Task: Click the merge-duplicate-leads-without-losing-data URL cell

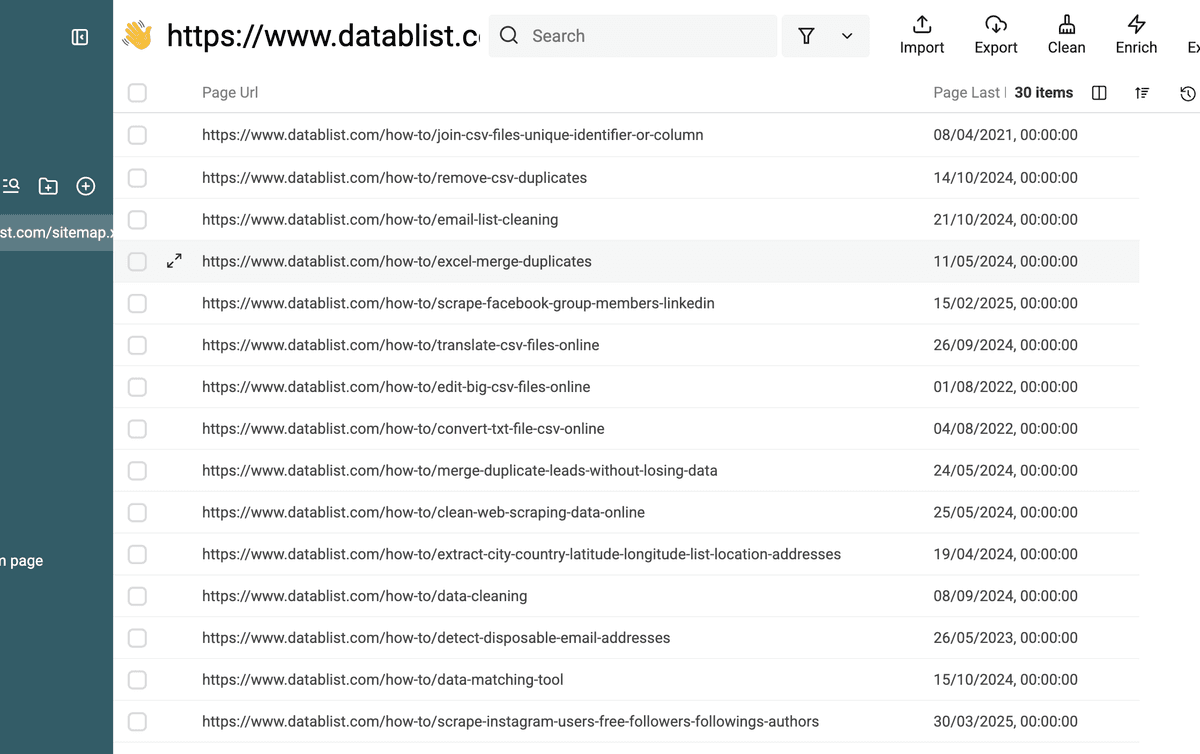Action: (460, 471)
